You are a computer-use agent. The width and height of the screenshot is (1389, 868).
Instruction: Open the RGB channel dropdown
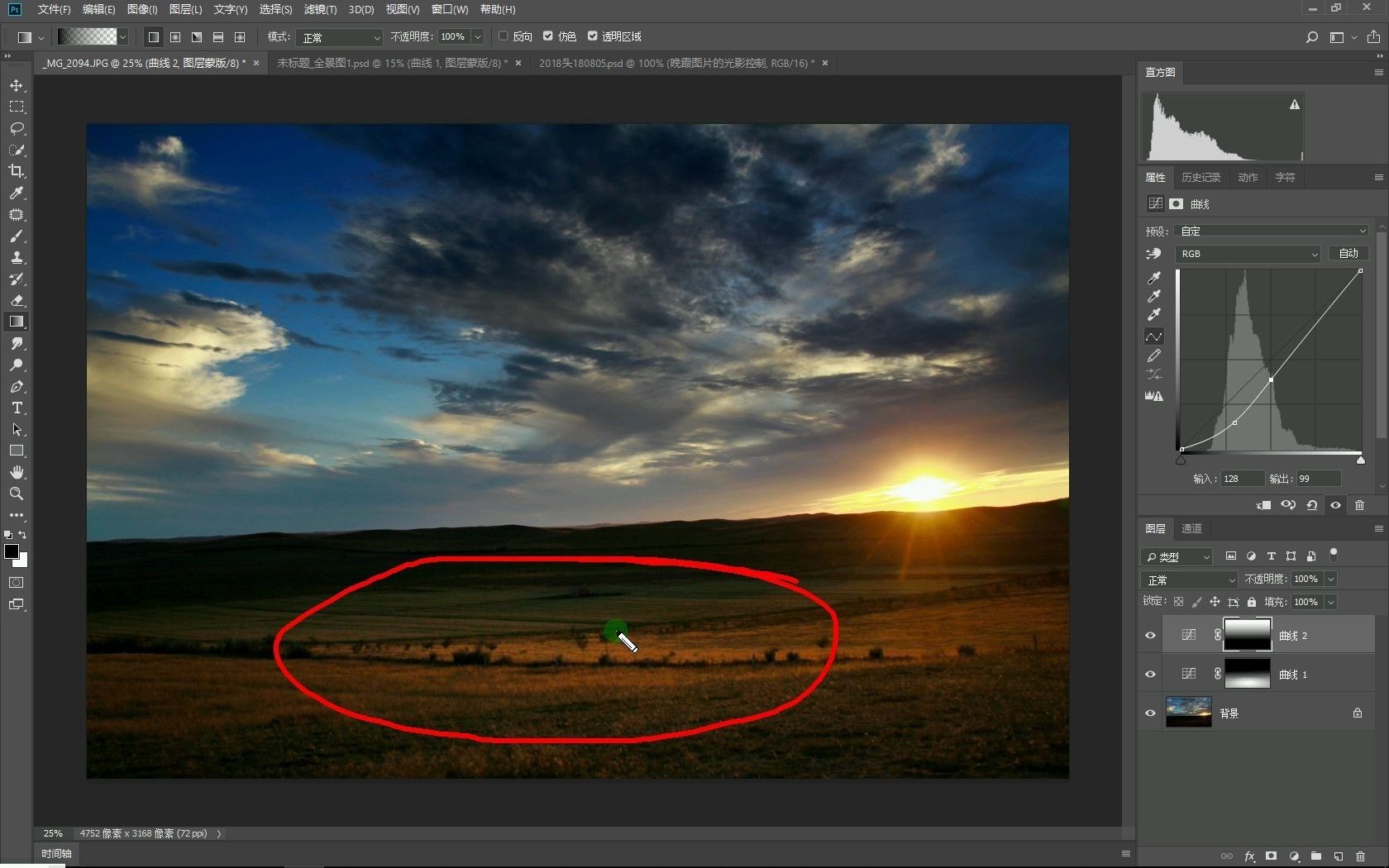1248,254
